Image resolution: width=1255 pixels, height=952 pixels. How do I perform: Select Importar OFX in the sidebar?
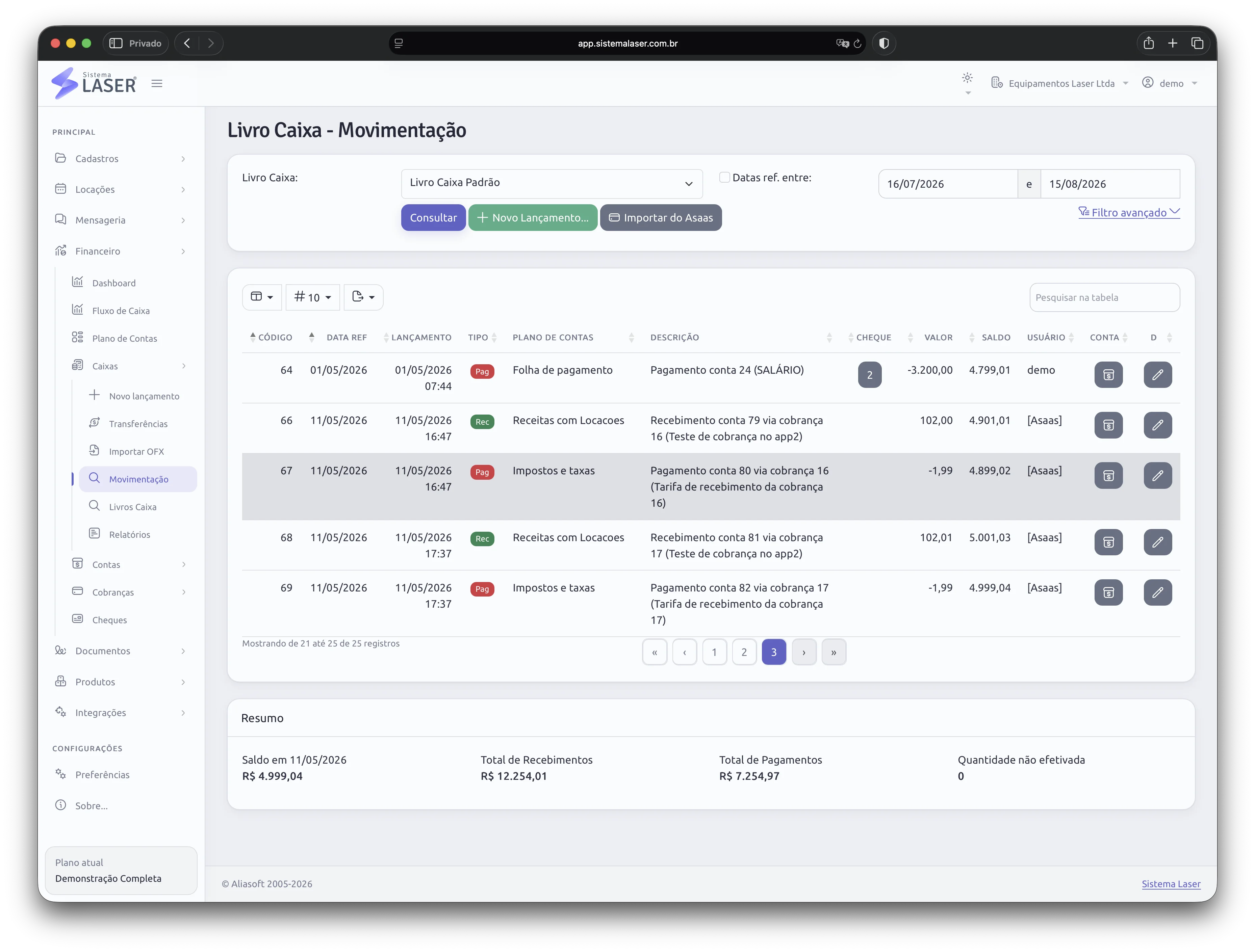point(136,452)
